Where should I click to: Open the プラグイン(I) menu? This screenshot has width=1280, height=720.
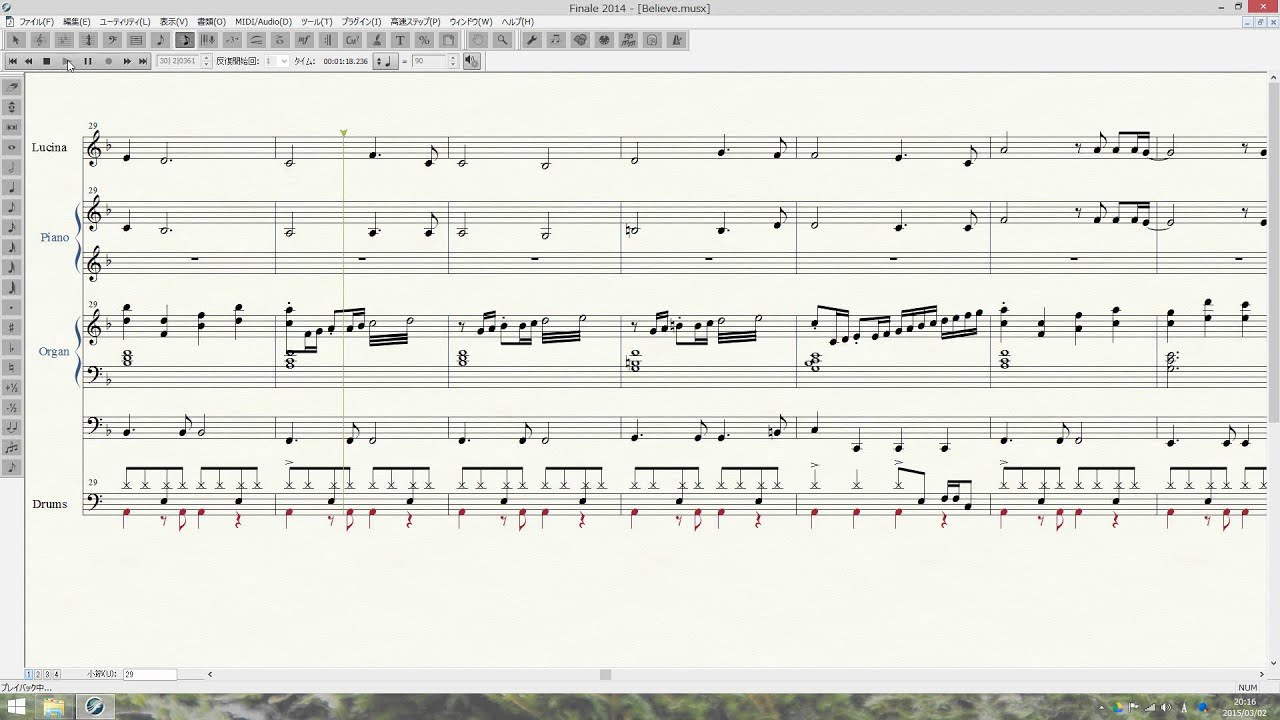(361, 21)
